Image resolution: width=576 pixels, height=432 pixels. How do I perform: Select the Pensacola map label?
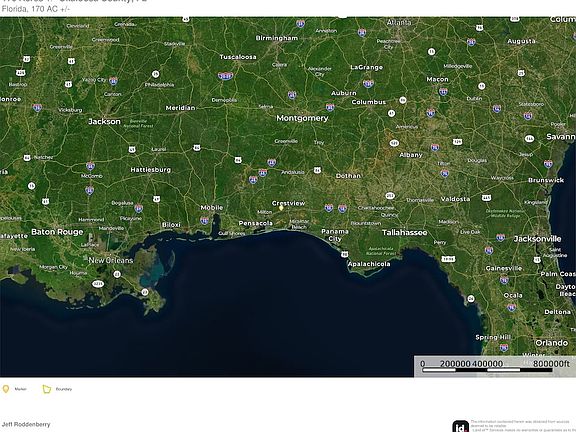(255, 223)
